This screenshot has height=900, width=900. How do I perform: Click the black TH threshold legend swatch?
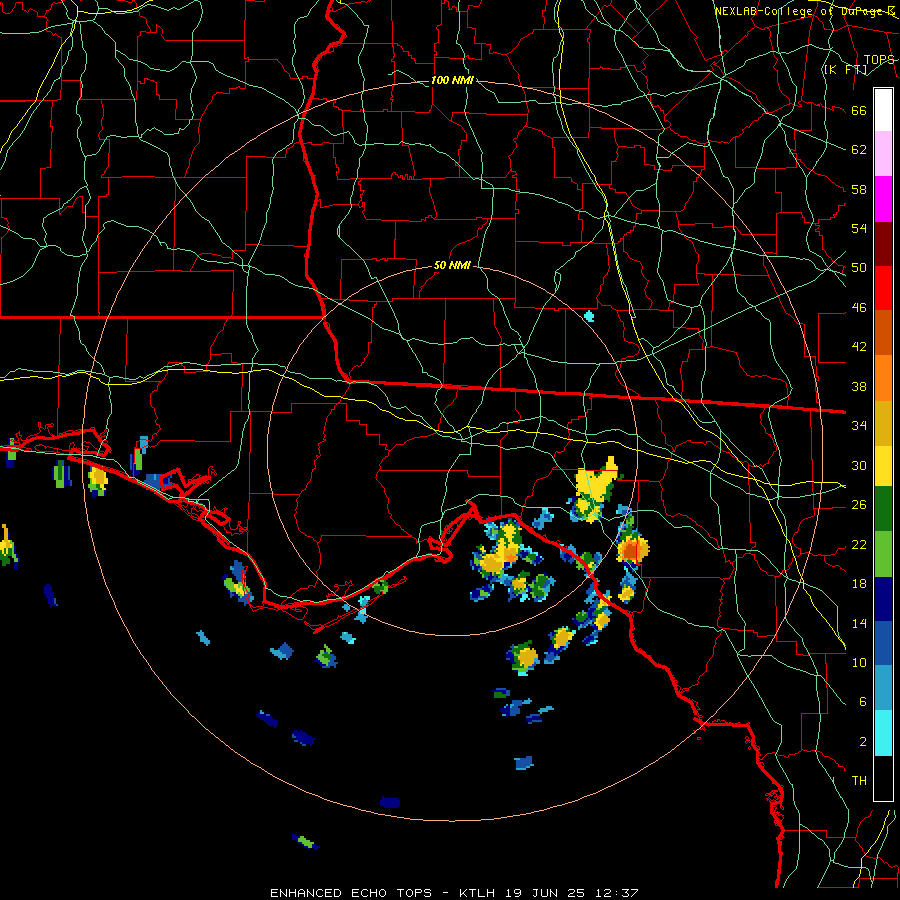tap(883, 778)
